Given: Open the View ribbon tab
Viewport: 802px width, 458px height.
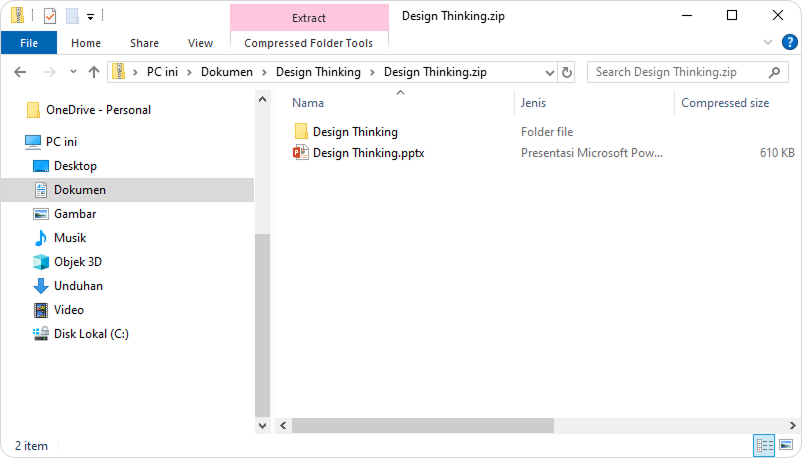Looking at the screenshot, I should 200,43.
